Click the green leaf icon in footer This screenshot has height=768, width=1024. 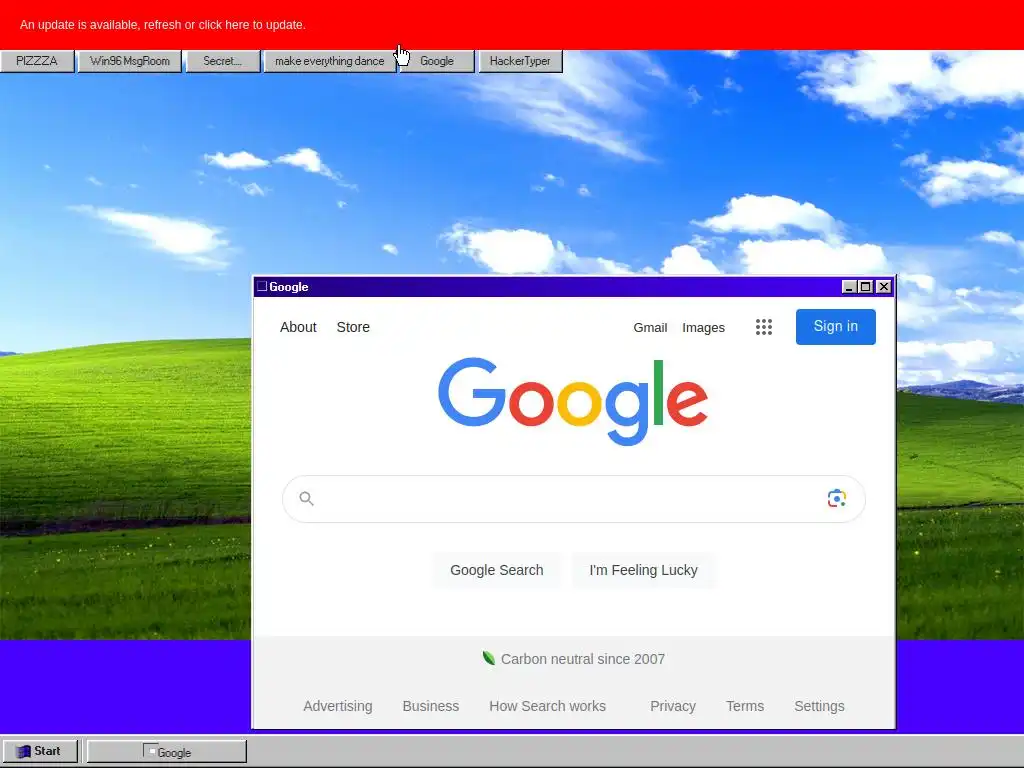point(488,658)
